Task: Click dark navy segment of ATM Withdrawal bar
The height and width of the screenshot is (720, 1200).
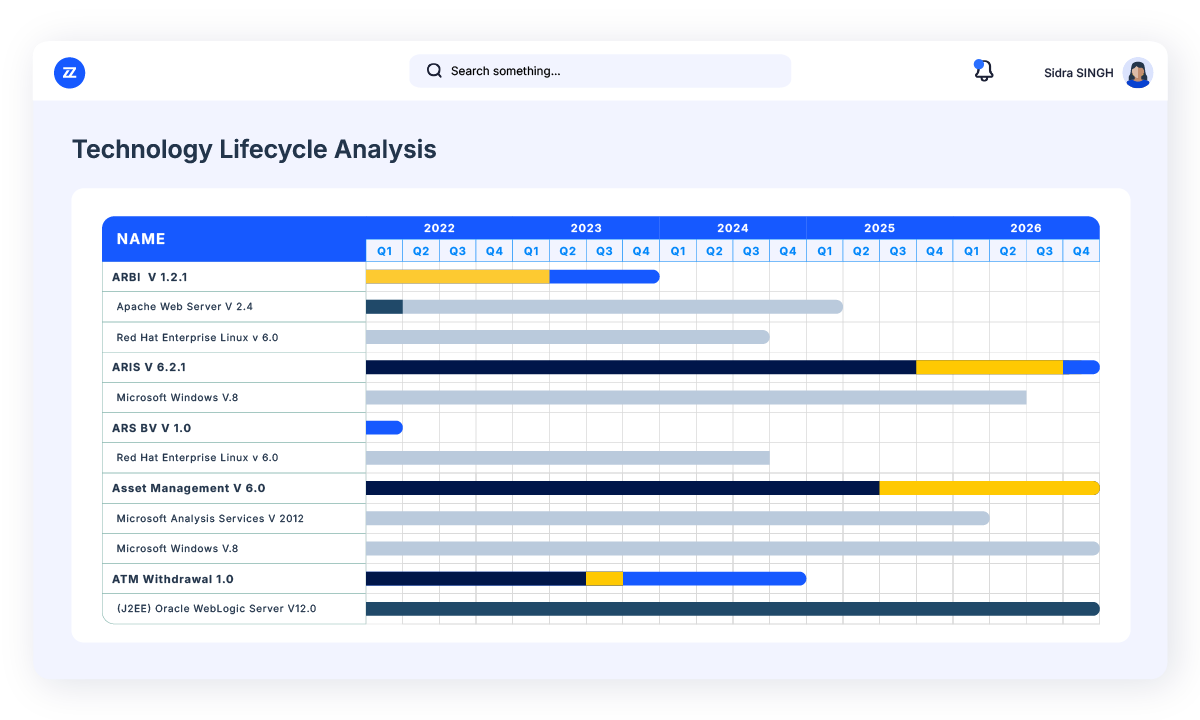Action: click(476, 578)
